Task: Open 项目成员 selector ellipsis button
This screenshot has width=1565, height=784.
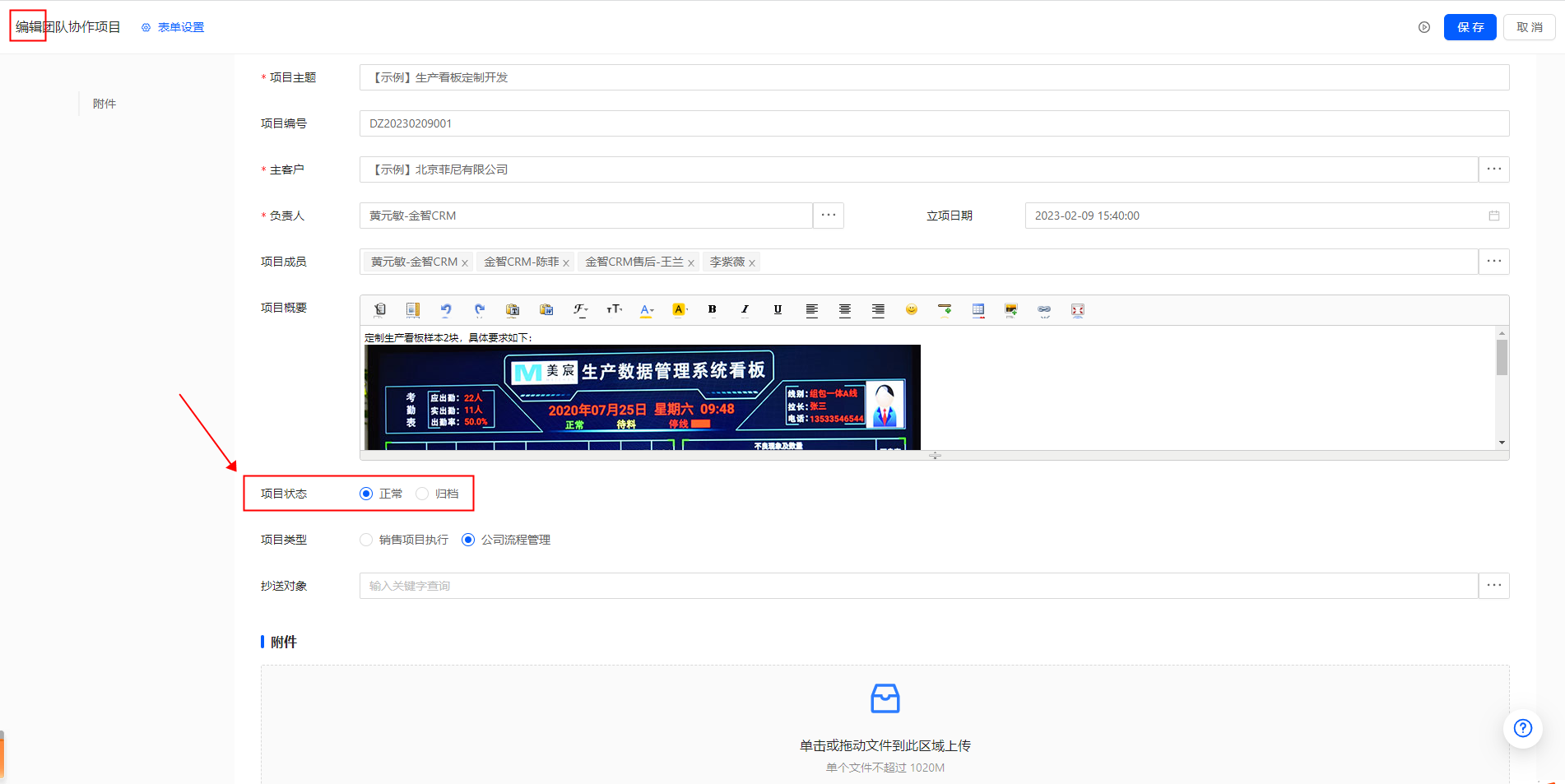Action: 1494,262
